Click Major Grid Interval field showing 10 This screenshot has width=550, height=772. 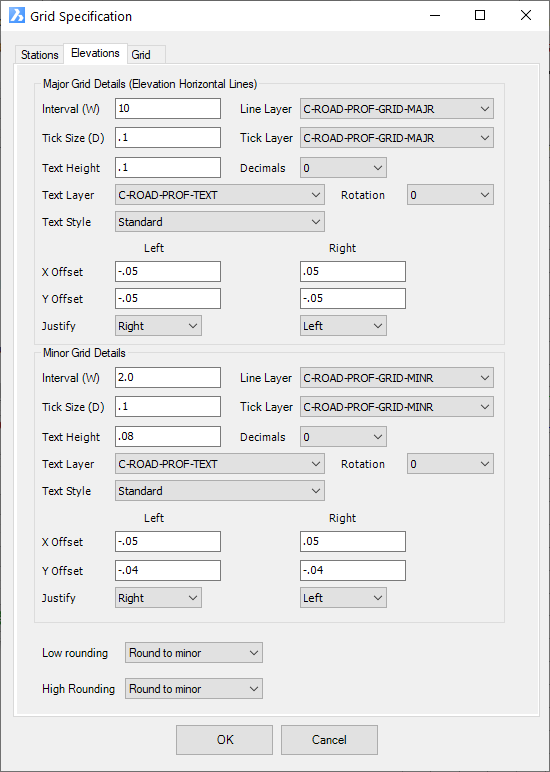click(x=168, y=108)
